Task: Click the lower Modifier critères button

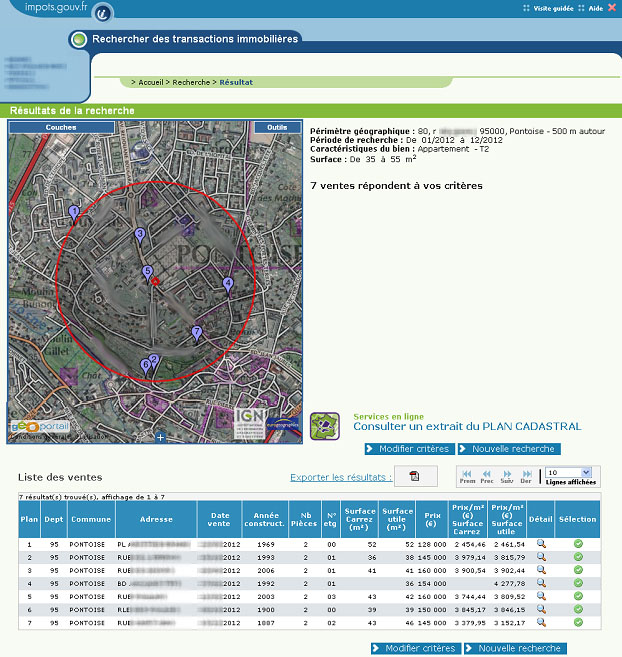Action: click(416, 649)
